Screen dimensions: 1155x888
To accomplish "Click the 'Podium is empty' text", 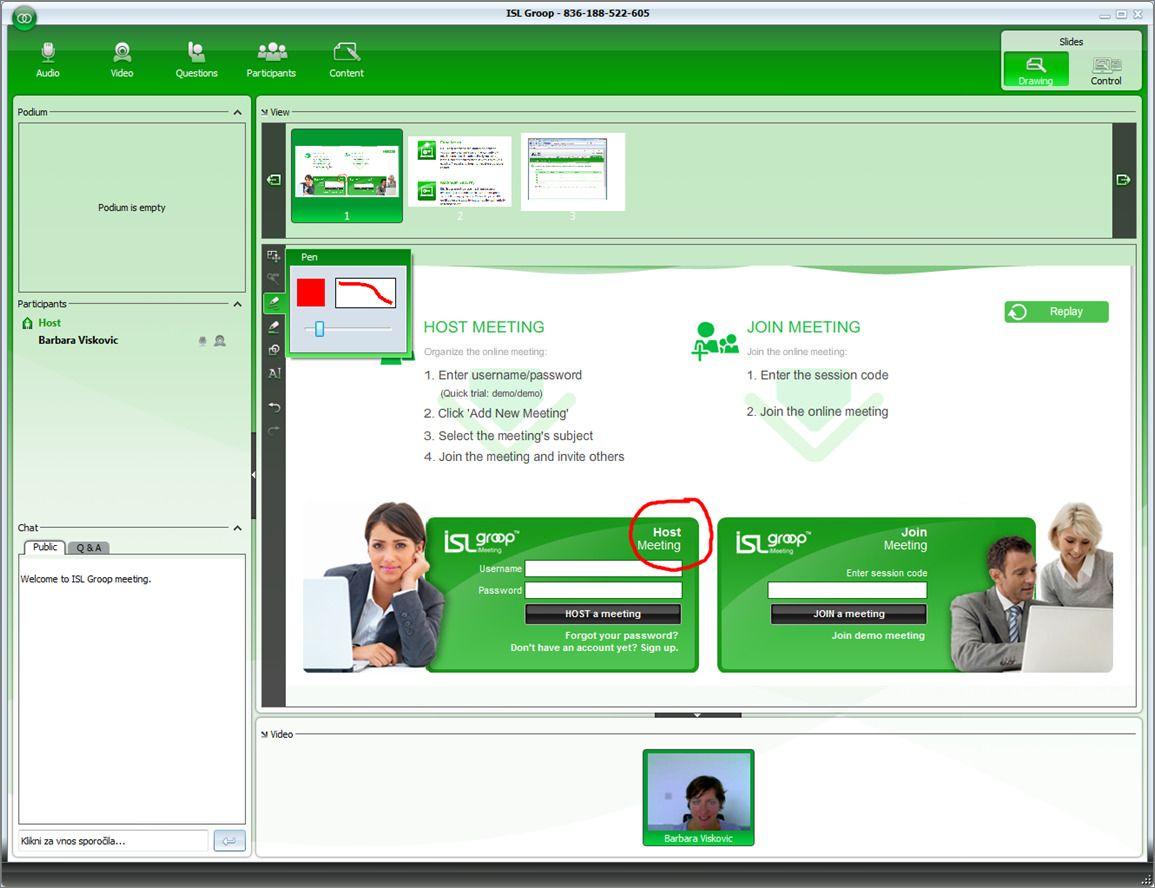I will [x=132, y=208].
